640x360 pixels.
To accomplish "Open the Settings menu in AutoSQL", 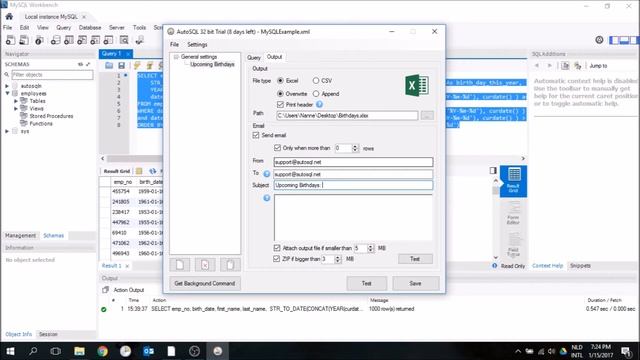I will [x=197, y=44].
